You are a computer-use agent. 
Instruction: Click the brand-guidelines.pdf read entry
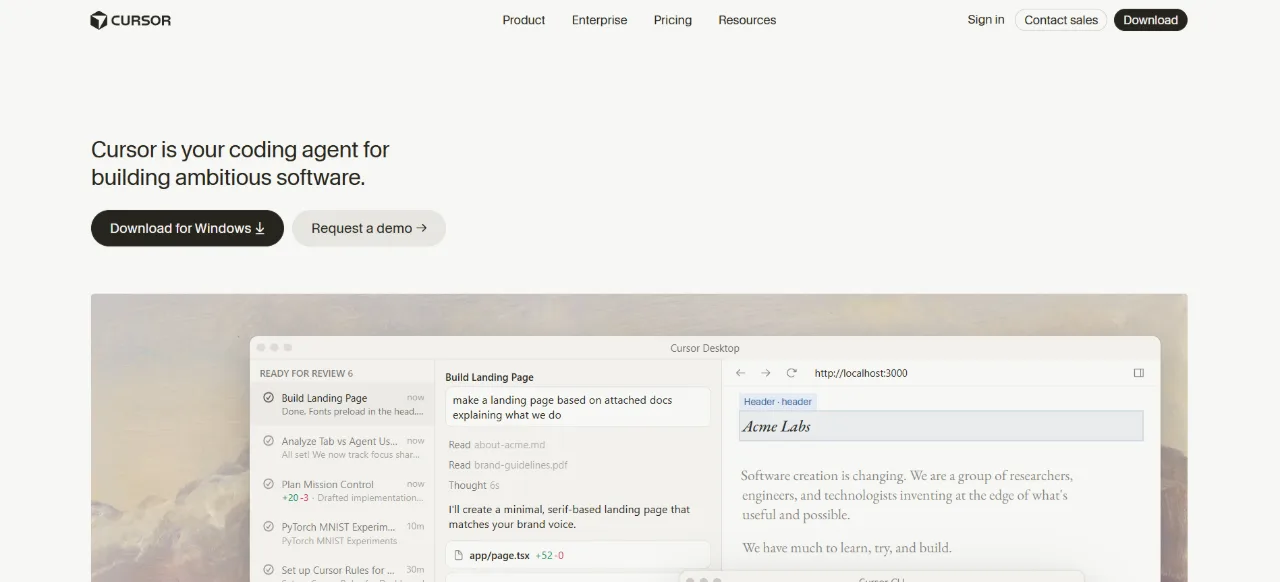508,465
